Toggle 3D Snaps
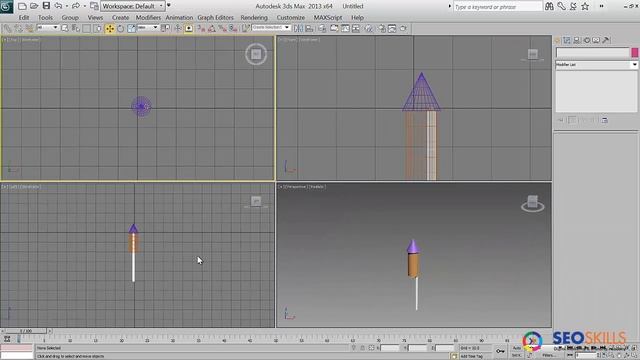 pos(201,28)
